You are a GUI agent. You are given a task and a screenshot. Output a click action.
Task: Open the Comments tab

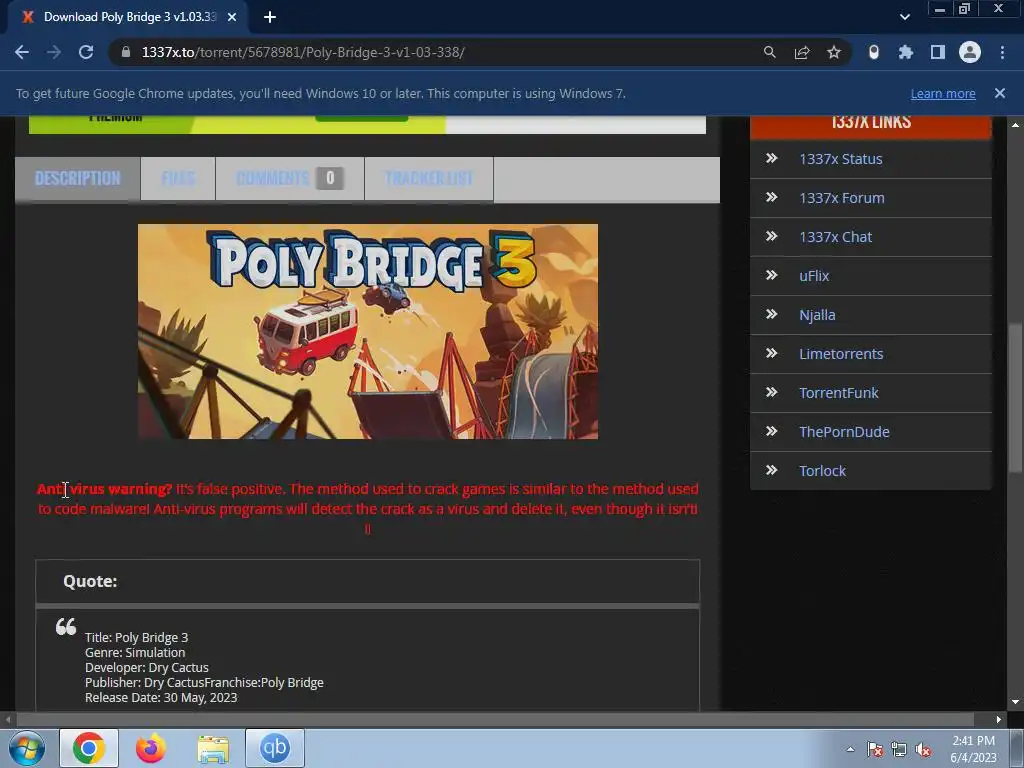click(289, 178)
